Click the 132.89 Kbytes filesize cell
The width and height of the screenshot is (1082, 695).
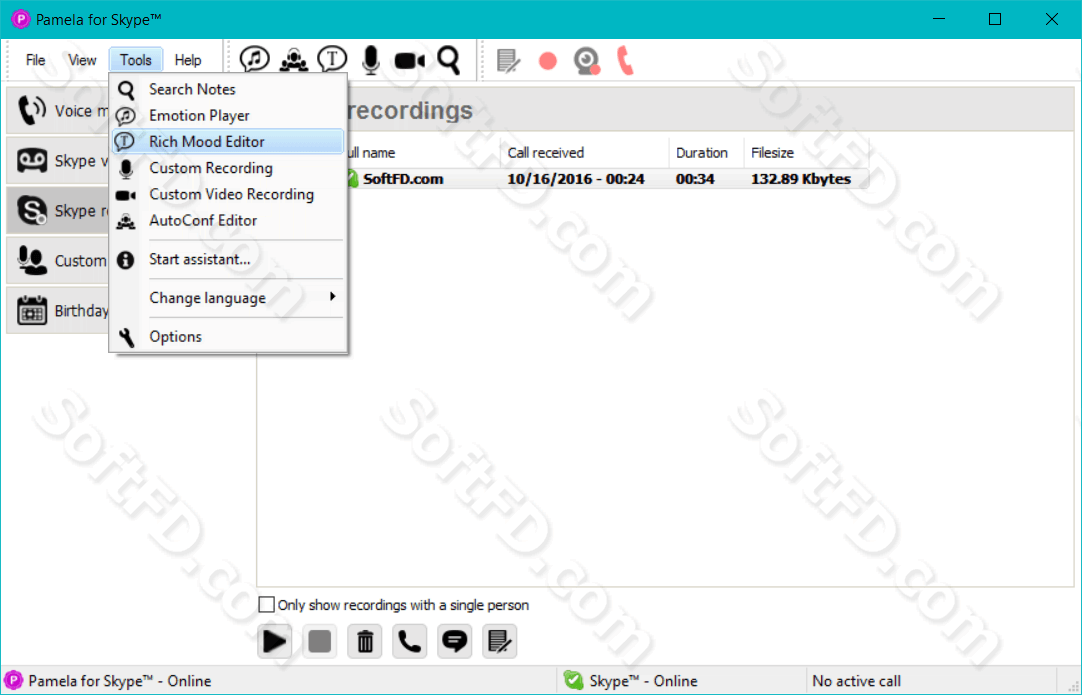[800, 179]
